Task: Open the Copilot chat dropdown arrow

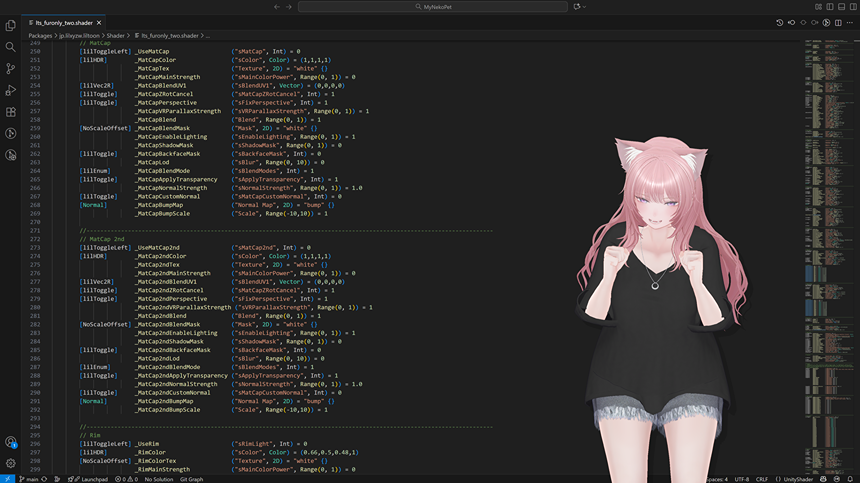Action: [x=586, y=7]
